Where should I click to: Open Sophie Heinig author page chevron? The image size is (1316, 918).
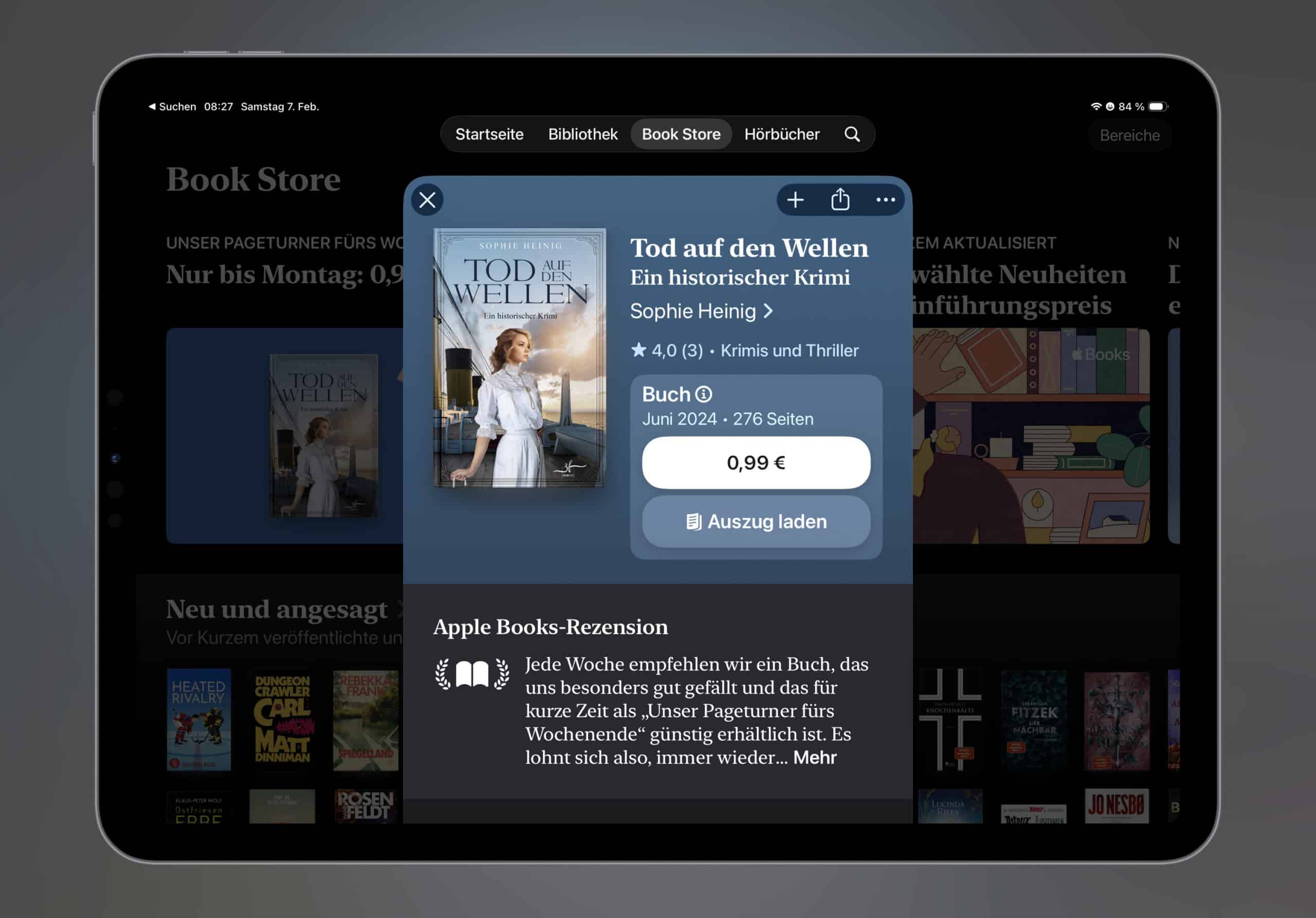(x=769, y=311)
